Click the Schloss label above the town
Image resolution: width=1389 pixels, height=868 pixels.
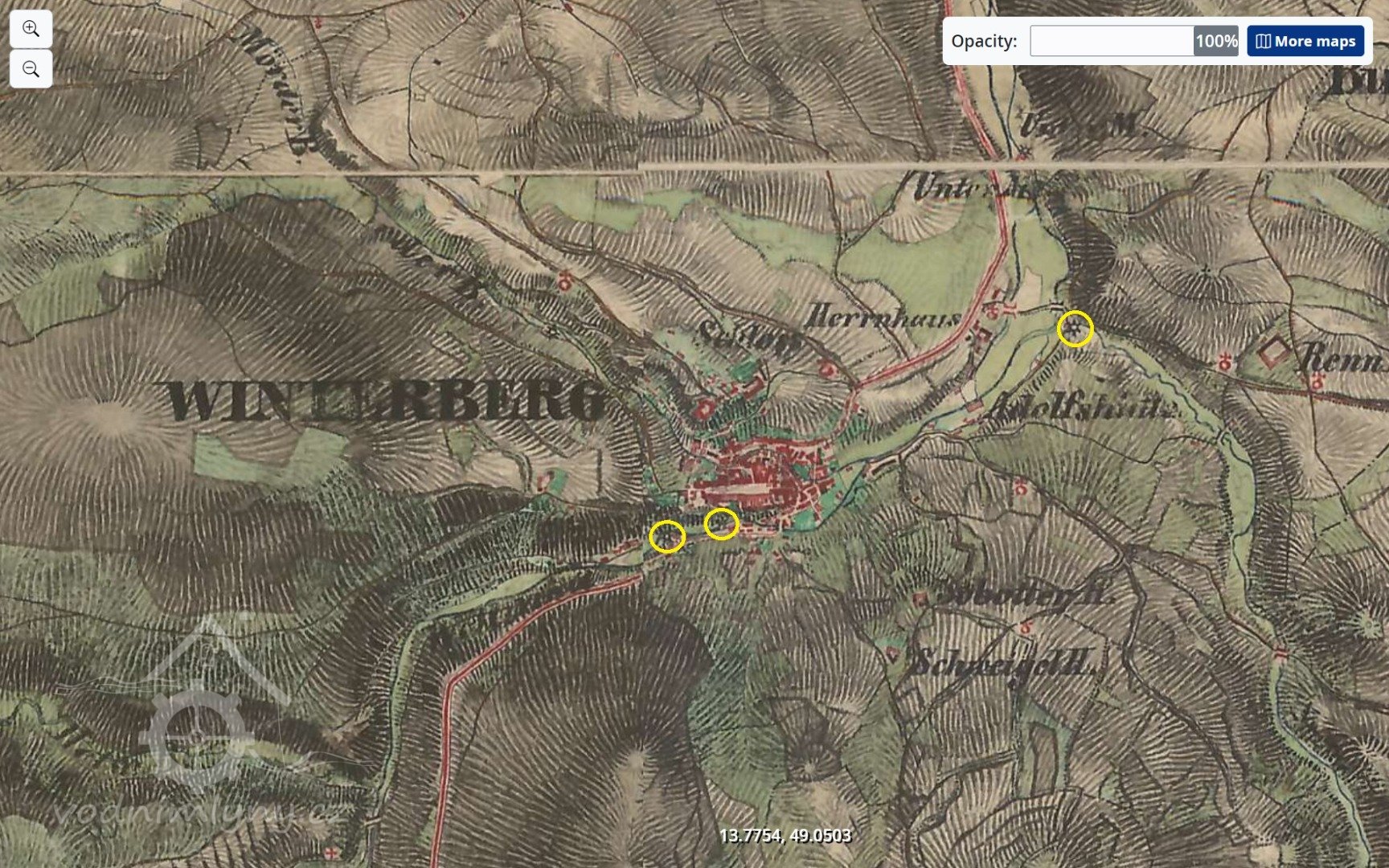click(x=748, y=334)
